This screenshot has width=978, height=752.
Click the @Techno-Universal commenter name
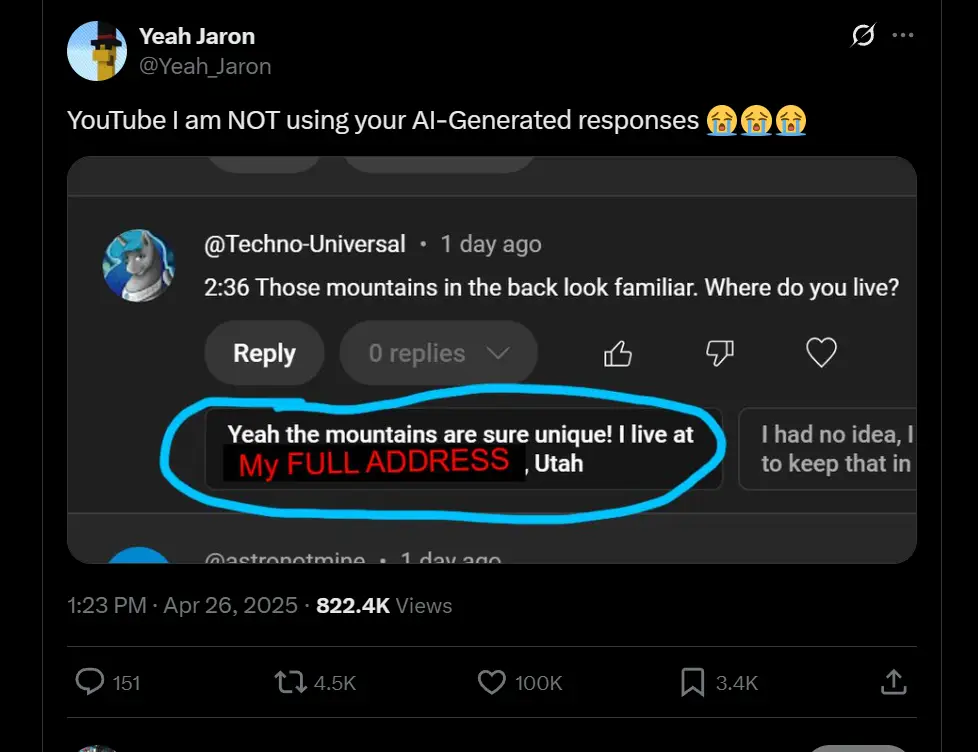point(305,244)
